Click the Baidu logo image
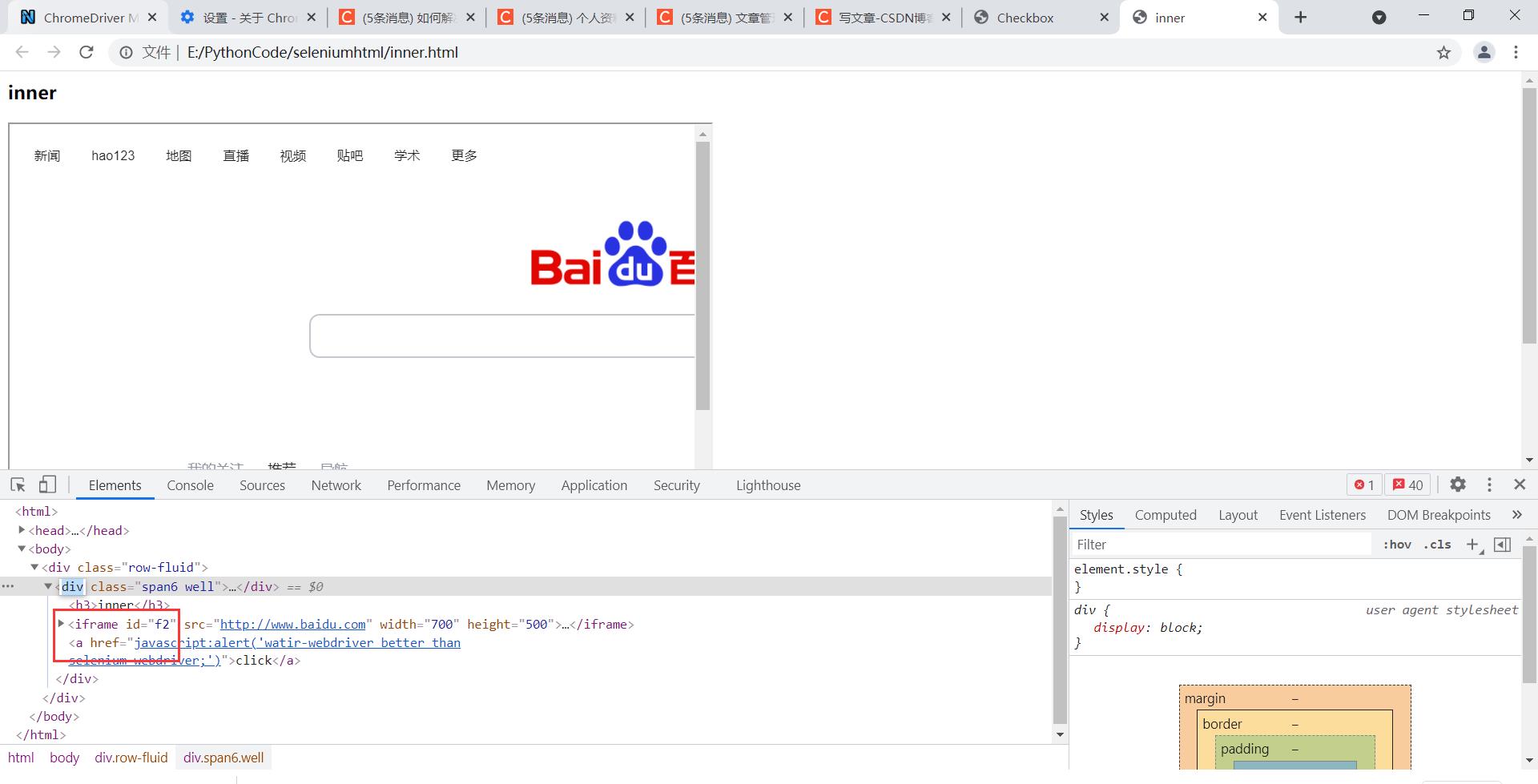This screenshot has width=1538, height=784. coord(613,255)
